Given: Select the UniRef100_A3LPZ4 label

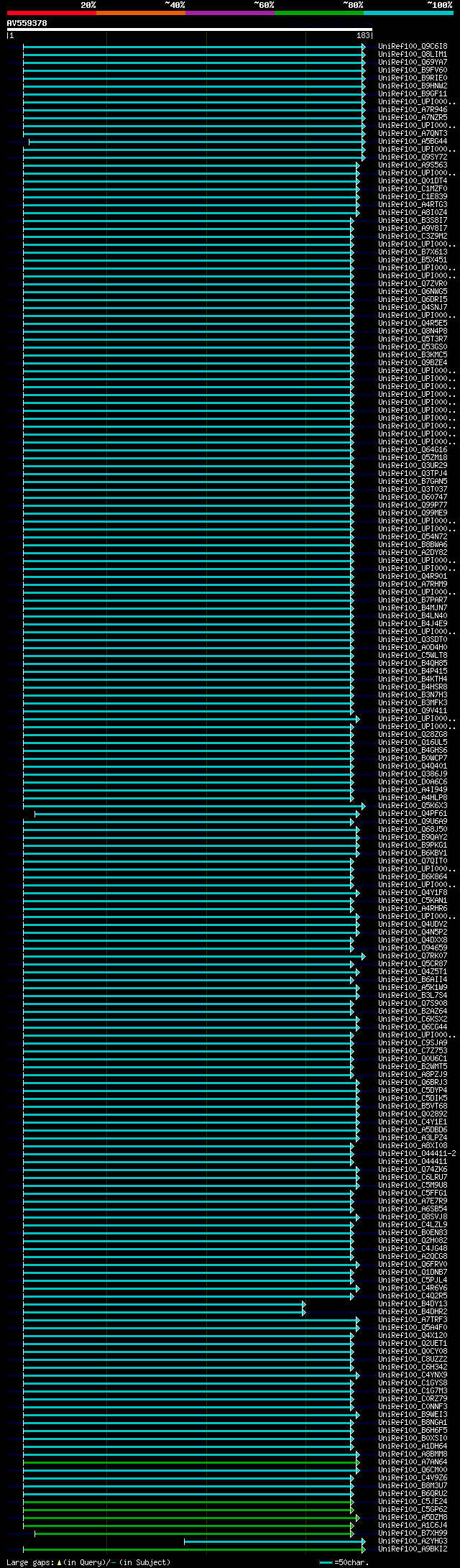Looking at the screenshot, I should click(413, 1138).
